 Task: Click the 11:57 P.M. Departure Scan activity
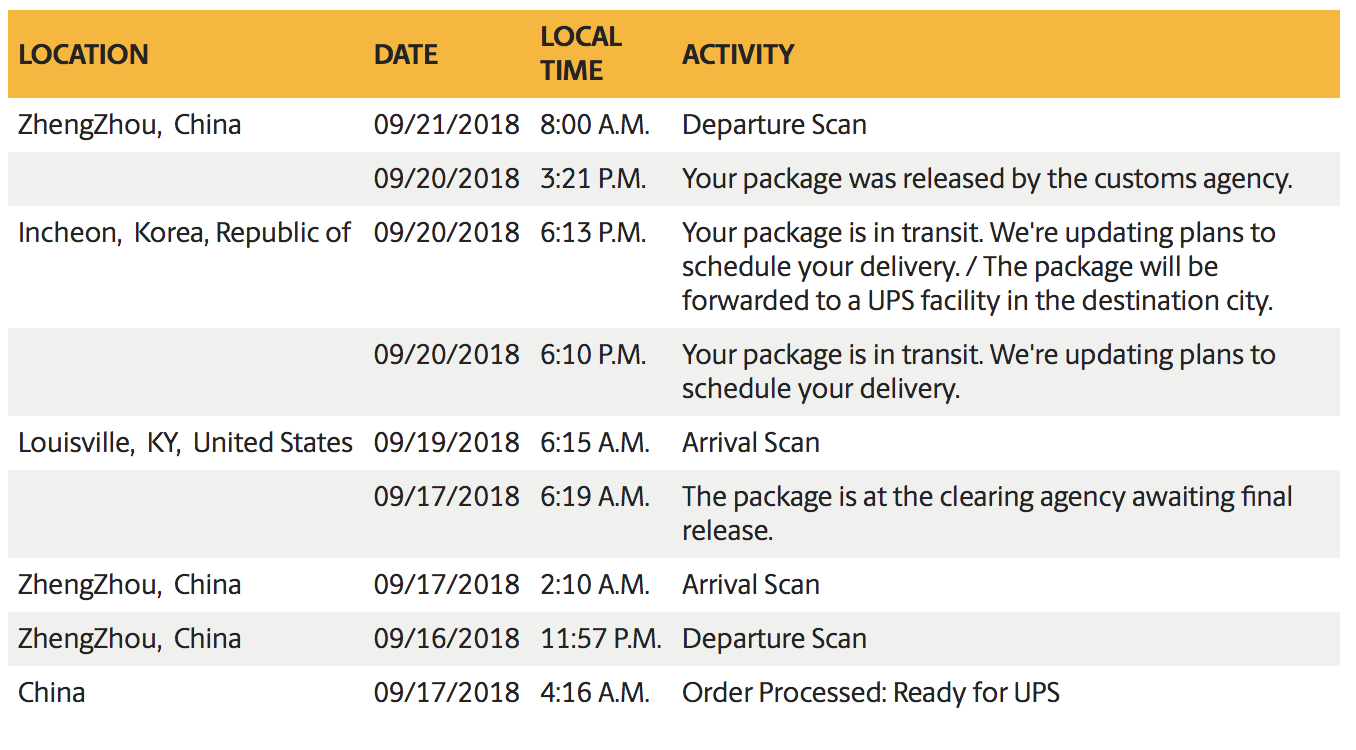tap(774, 639)
